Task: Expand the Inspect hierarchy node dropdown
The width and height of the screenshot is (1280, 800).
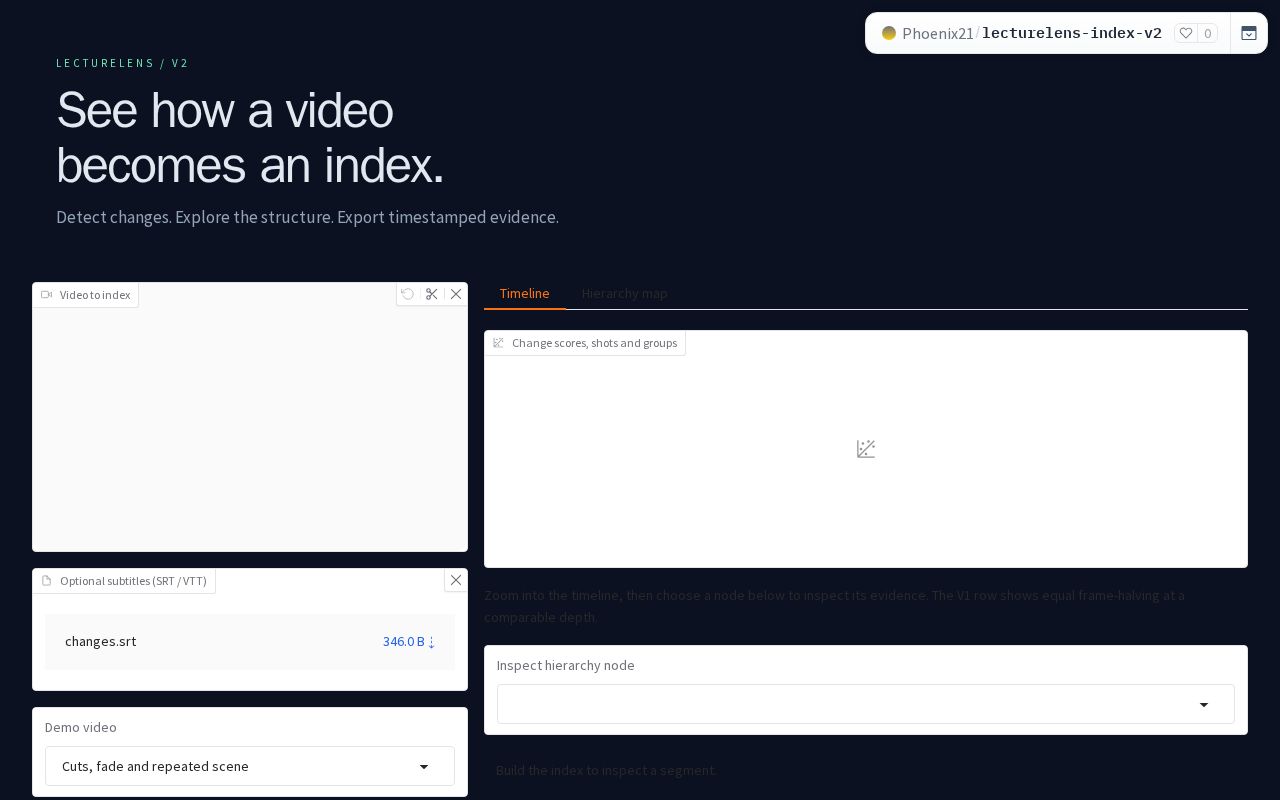Action: click(x=866, y=704)
